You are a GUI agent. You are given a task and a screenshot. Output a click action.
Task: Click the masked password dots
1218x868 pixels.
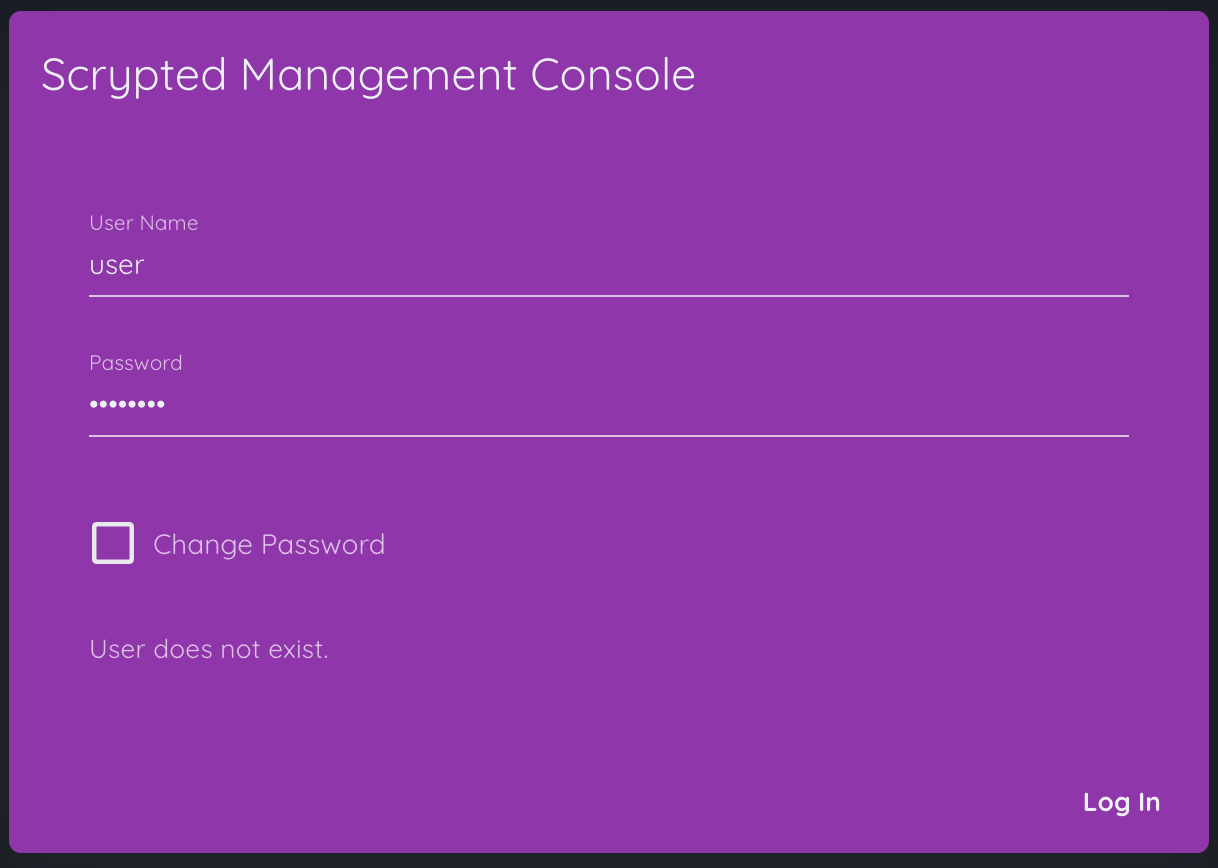pyautogui.click(x=126, y=404)
